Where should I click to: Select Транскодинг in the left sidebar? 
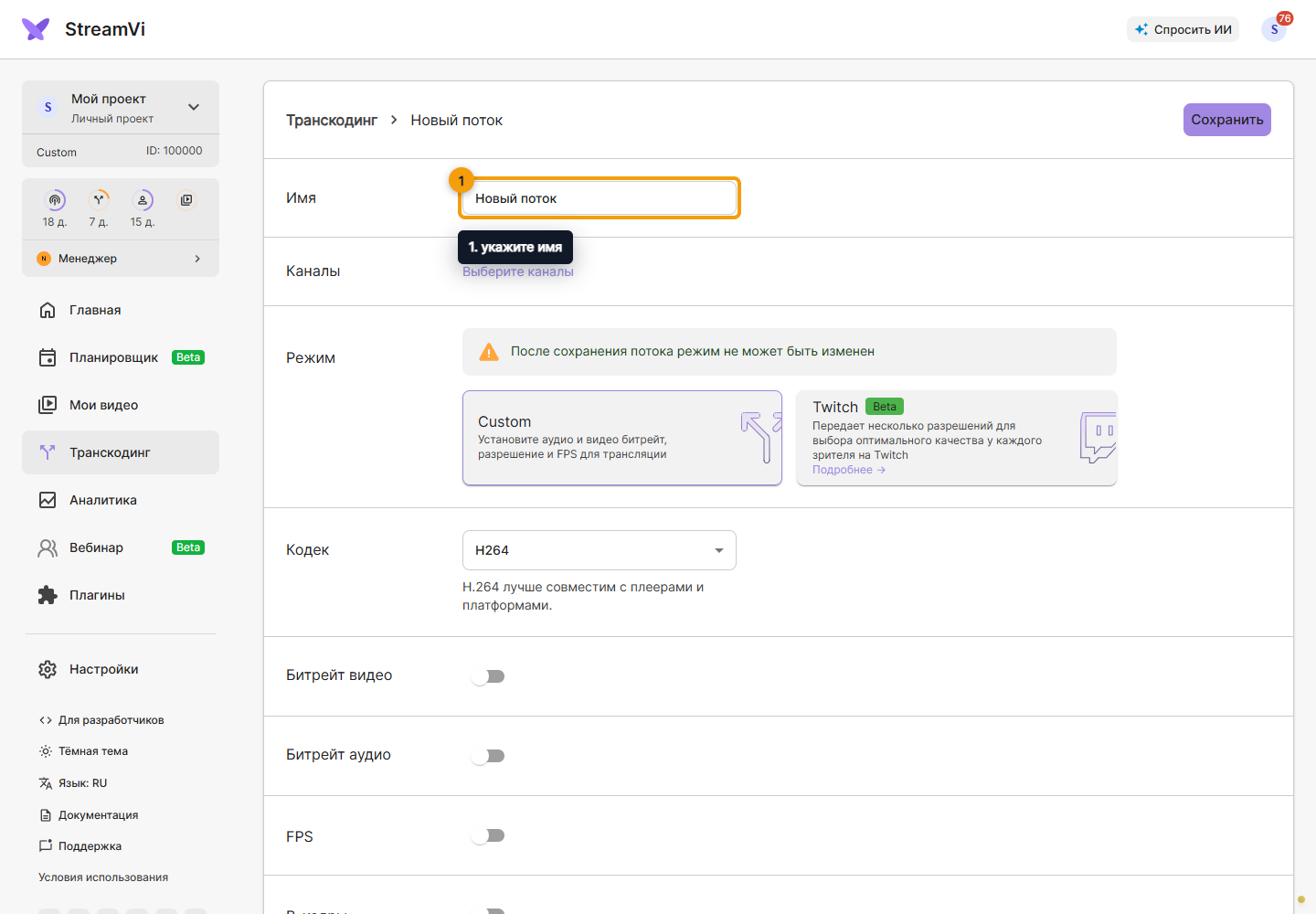[x=121, y=452]
